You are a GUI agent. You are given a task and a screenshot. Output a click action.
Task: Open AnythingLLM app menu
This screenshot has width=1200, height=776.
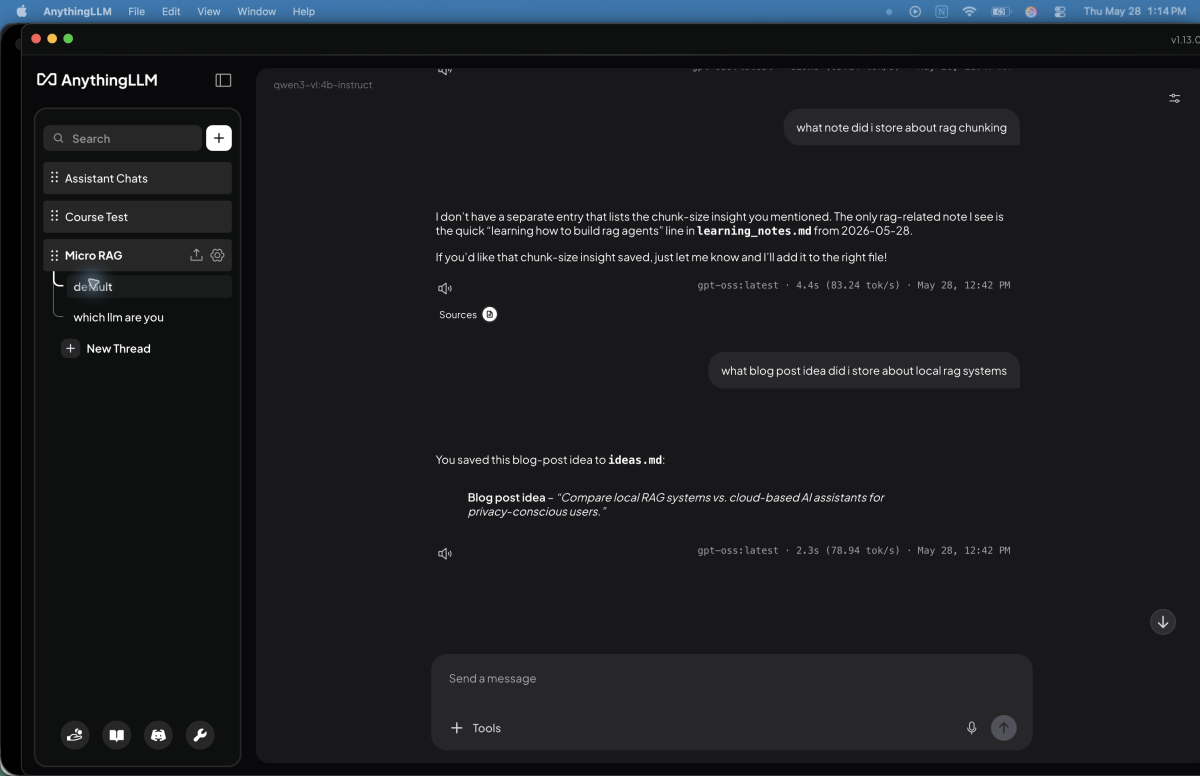pyautogui.click(x=77, y=11)
